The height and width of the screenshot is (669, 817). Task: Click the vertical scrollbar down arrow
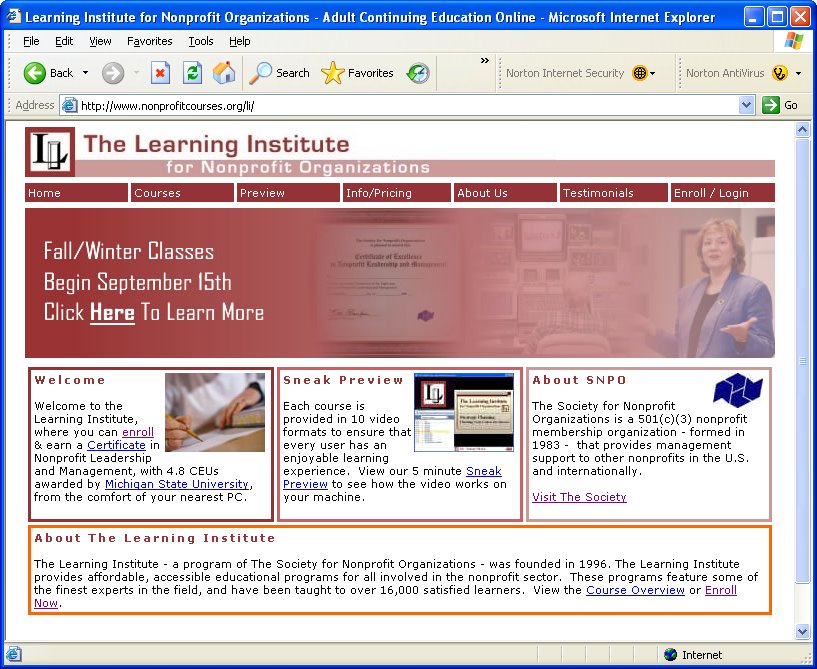(x=802, y=631)
